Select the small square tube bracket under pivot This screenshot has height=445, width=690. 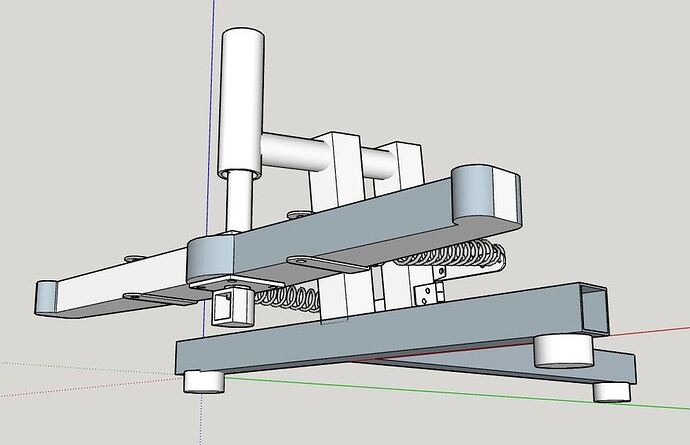233,306
